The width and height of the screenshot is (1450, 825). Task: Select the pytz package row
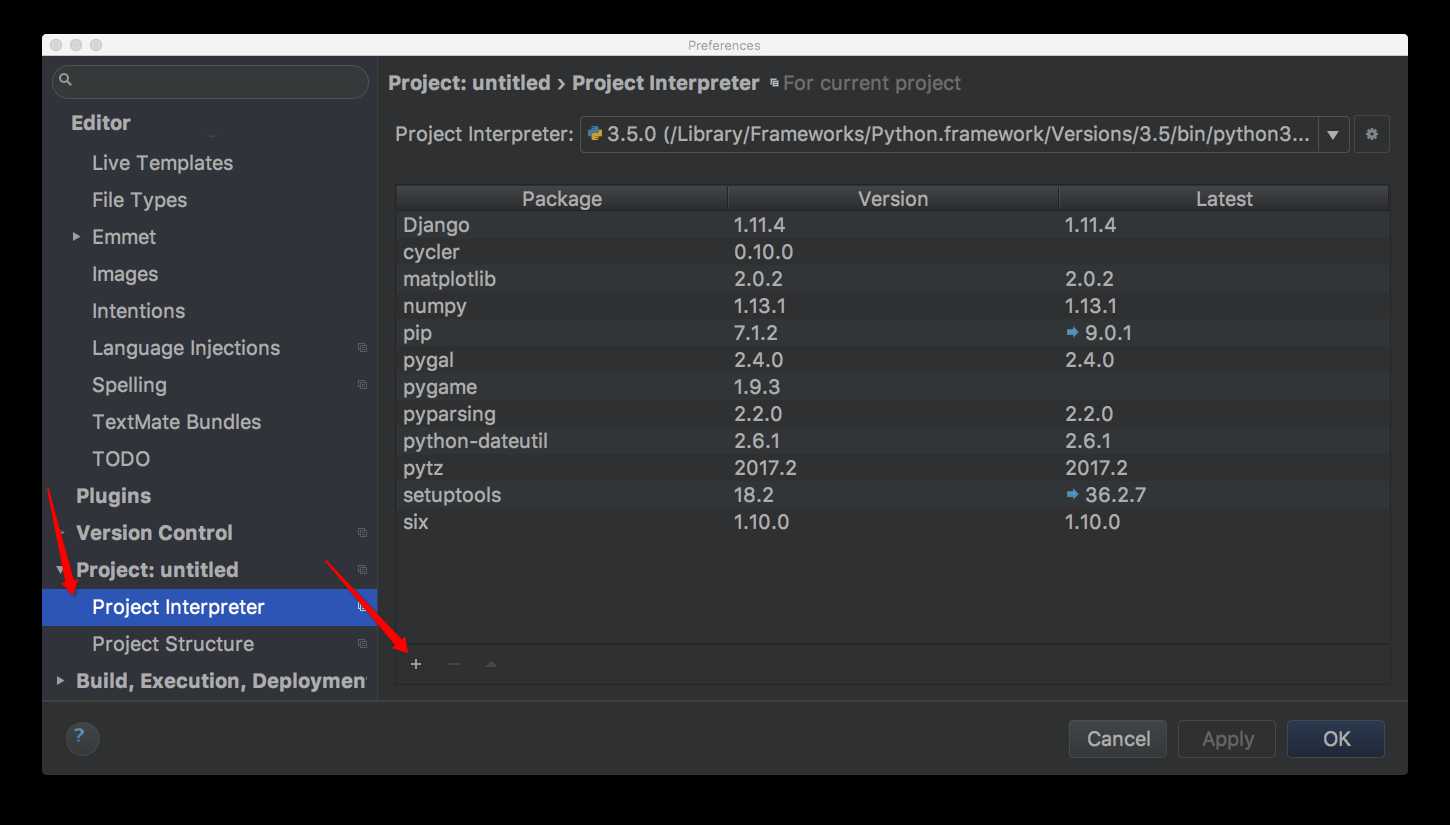(x=892, y=468)
